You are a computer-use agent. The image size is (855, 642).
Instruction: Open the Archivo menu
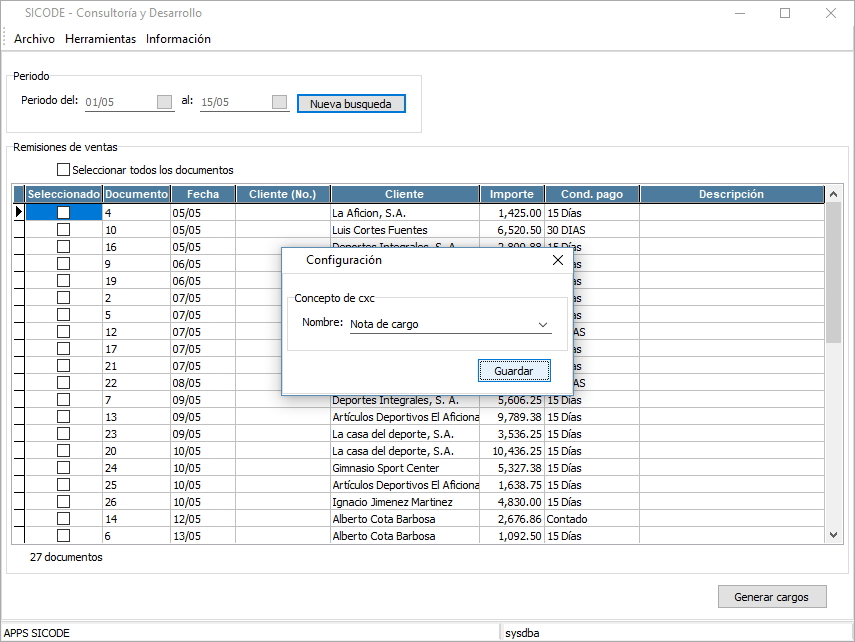pos(35,39)
